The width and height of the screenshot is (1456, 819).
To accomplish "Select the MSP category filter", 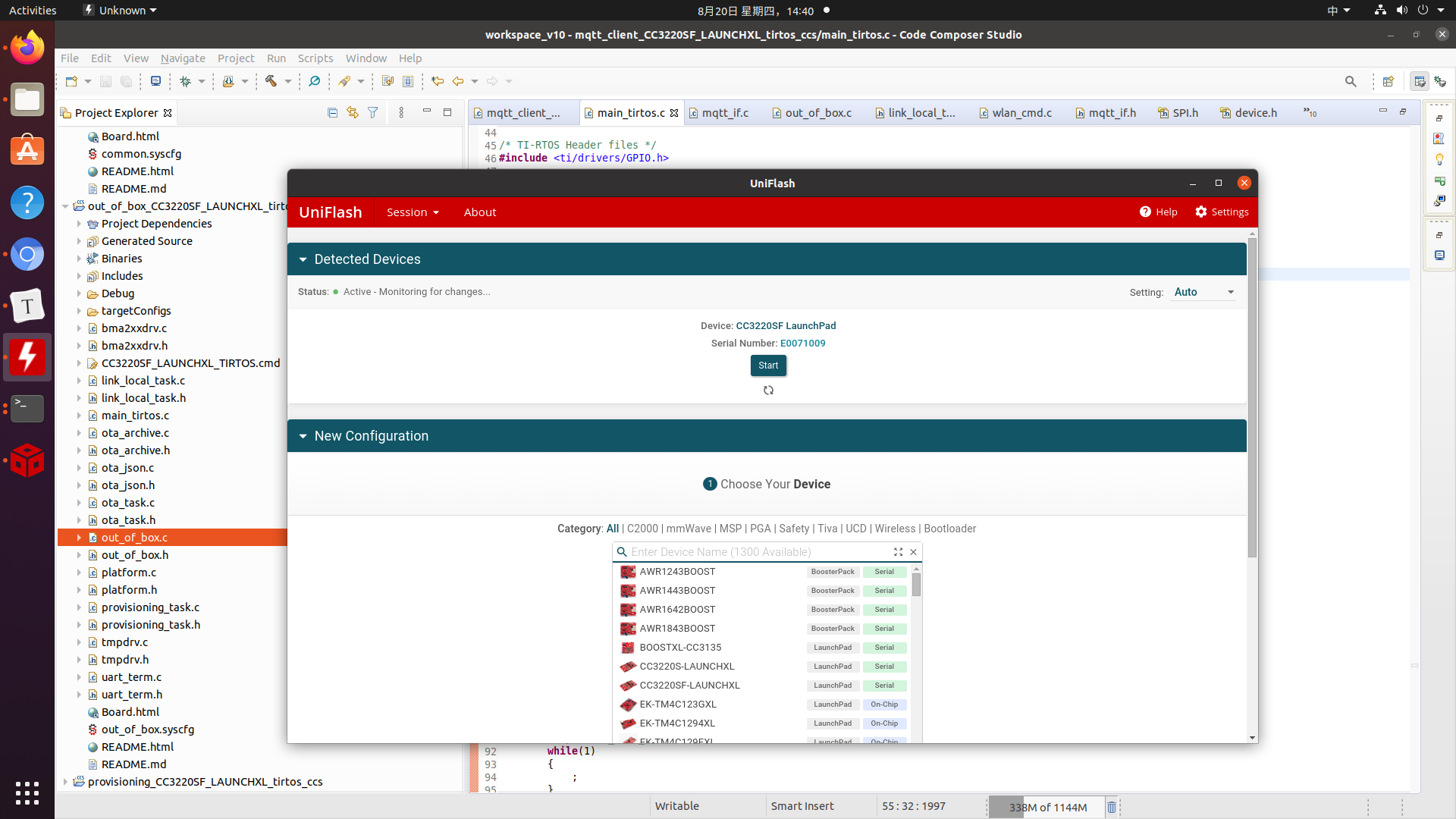I will [730, 529].
